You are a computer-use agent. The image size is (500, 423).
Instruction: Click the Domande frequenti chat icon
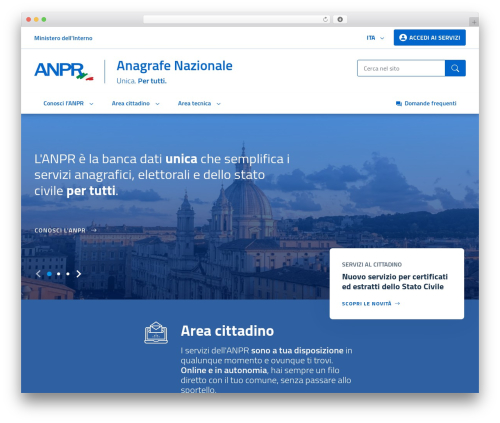[x=399, y=104]
